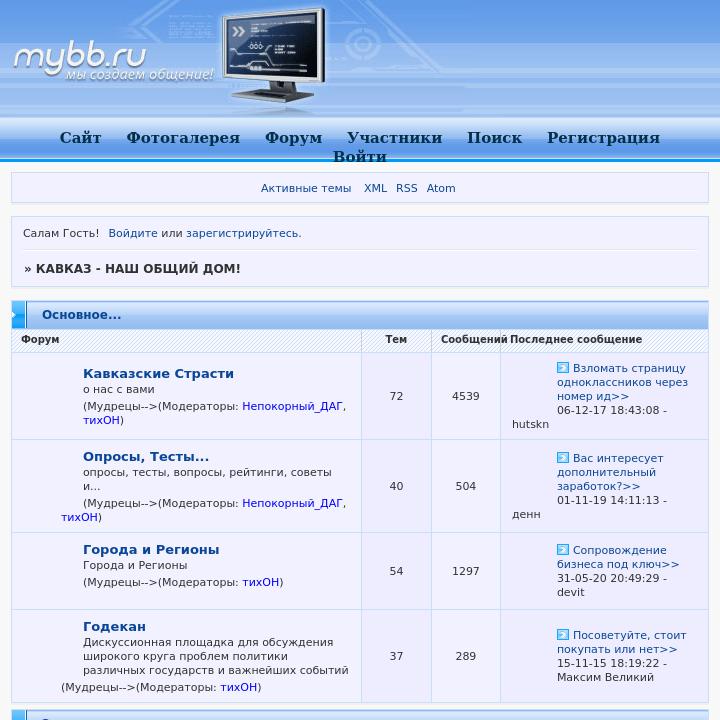The width and height of the screenshot is (720, 720).
Task: Click the author name hutskn
Action: click(x=530, y=424)
